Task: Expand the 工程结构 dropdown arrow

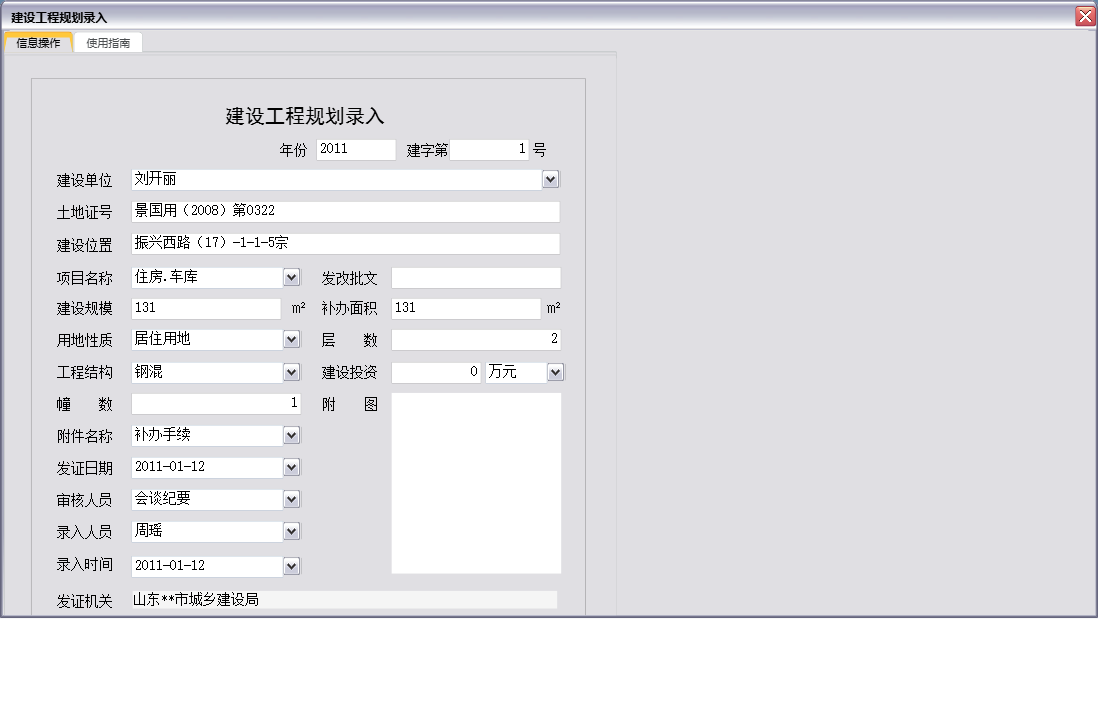Action: tap(290, 371)
